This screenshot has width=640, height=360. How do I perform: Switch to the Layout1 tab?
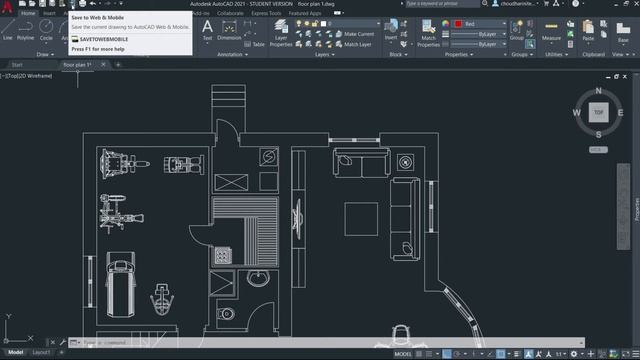tap(41, 352)
